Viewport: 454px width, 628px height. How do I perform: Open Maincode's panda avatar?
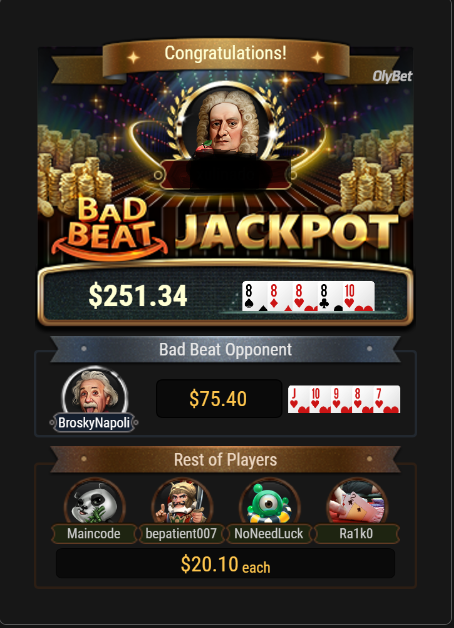click(x=94, y=501)
